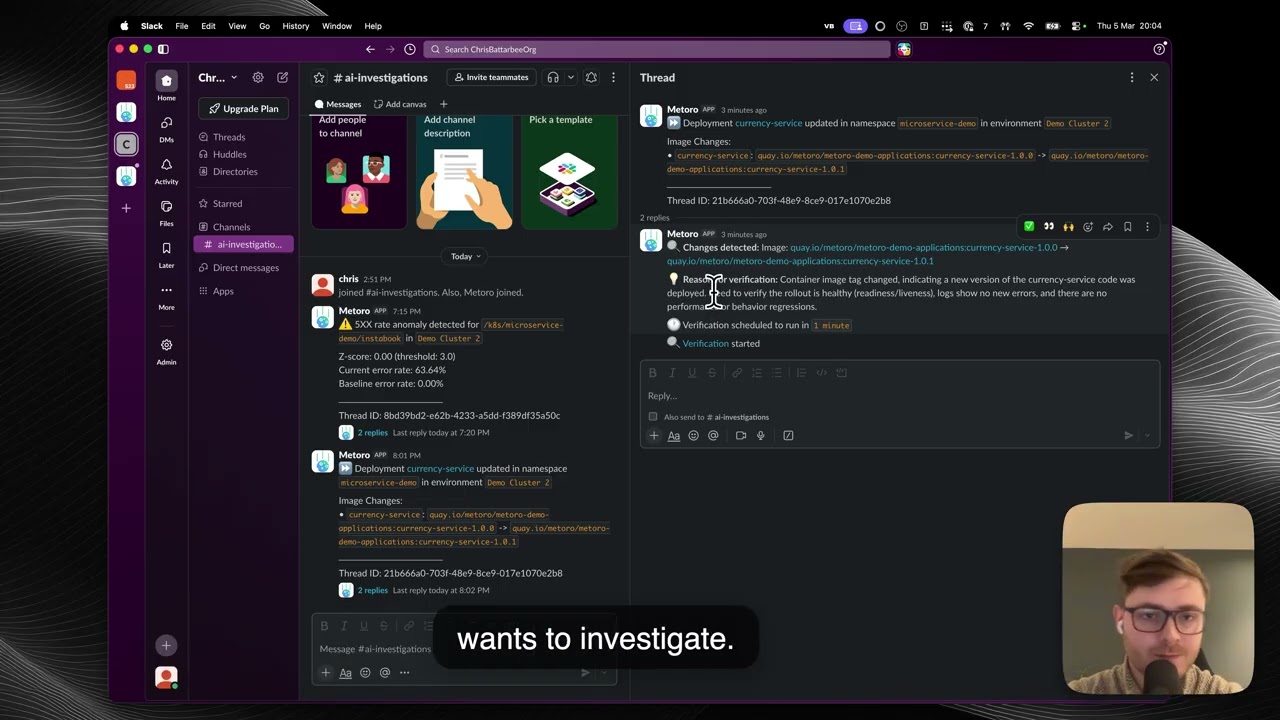Click the create new plus button at bottom
Screen dimensions: 1280x720
166,646
